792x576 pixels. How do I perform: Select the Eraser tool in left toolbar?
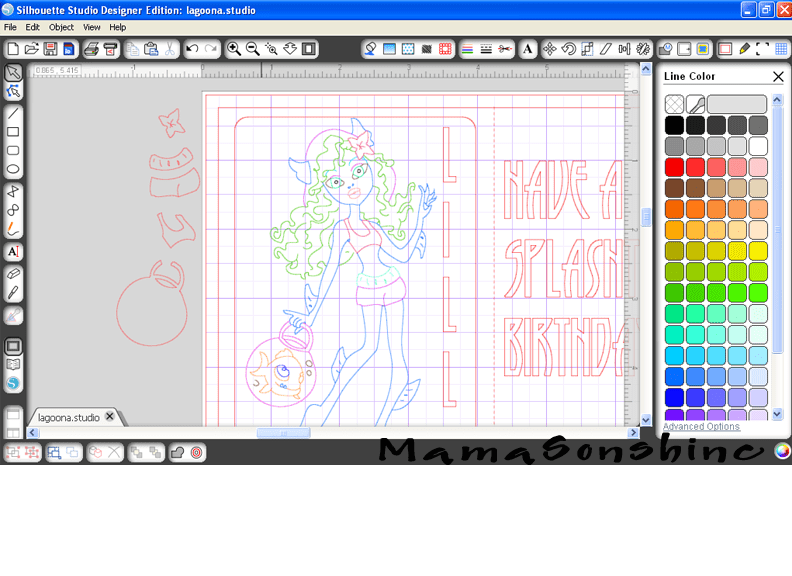[13, 273]
